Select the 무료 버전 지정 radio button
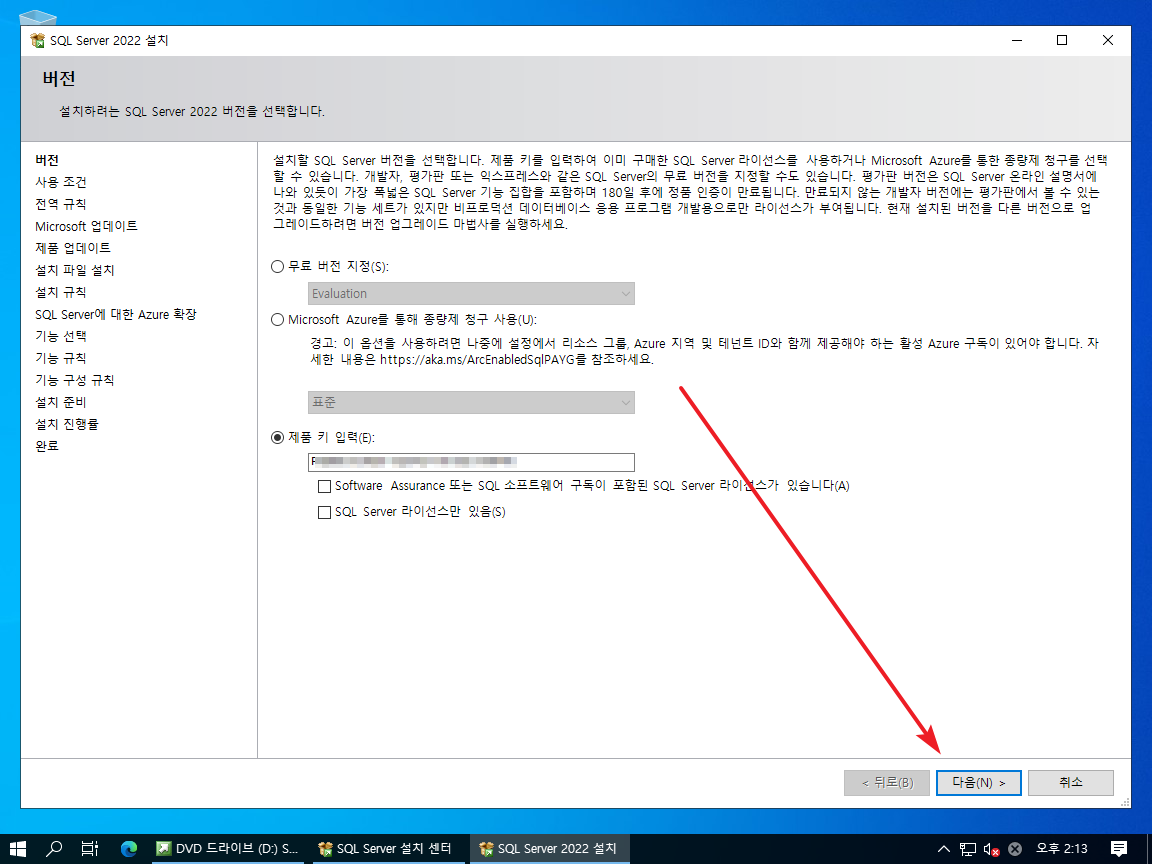This screenshot has width=1152, height=864. [277, 267]
